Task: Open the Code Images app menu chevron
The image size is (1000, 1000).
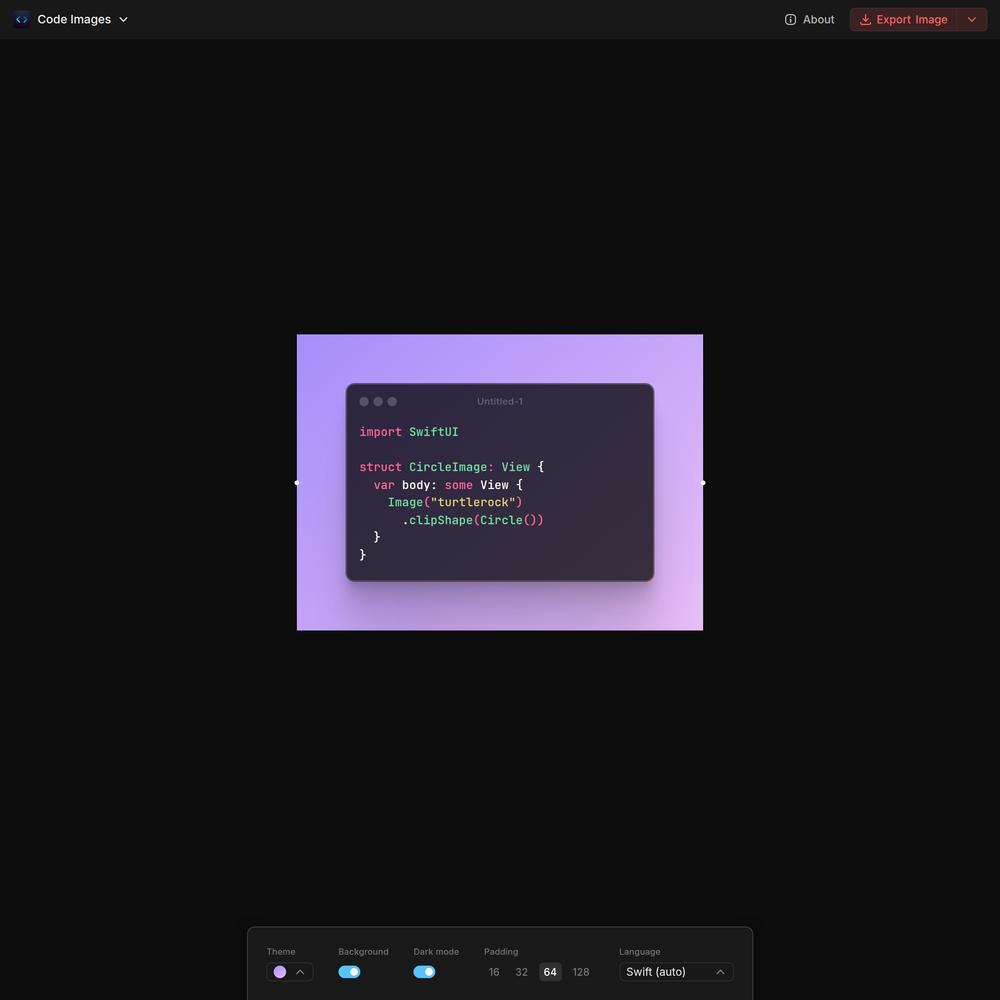Action: pyautogui.click(x=124, y=19)
